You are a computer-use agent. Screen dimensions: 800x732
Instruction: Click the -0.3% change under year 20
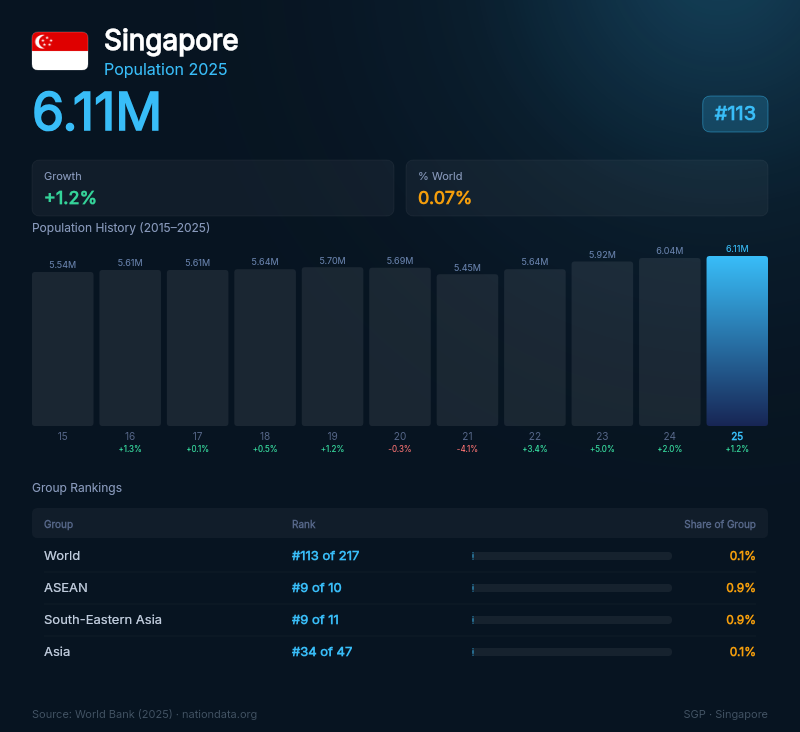(400, 449)
